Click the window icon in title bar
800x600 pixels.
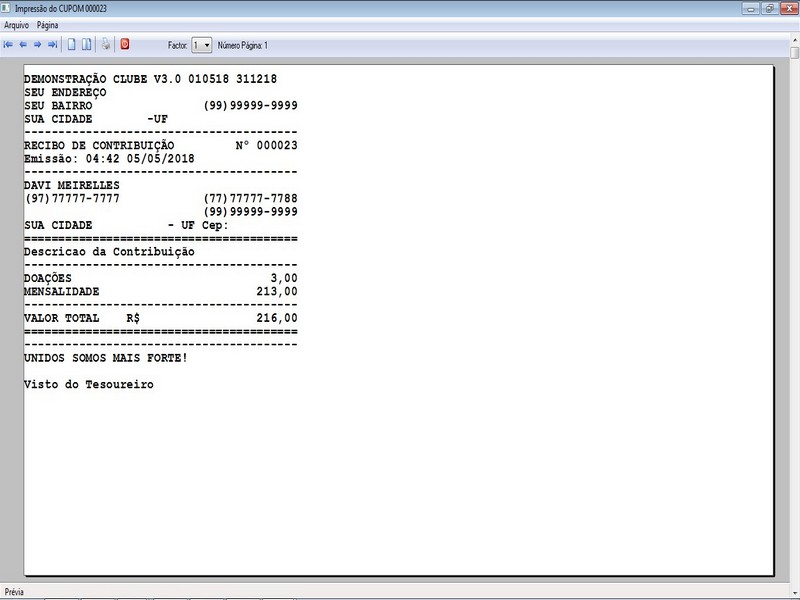(x=7, y=8)
